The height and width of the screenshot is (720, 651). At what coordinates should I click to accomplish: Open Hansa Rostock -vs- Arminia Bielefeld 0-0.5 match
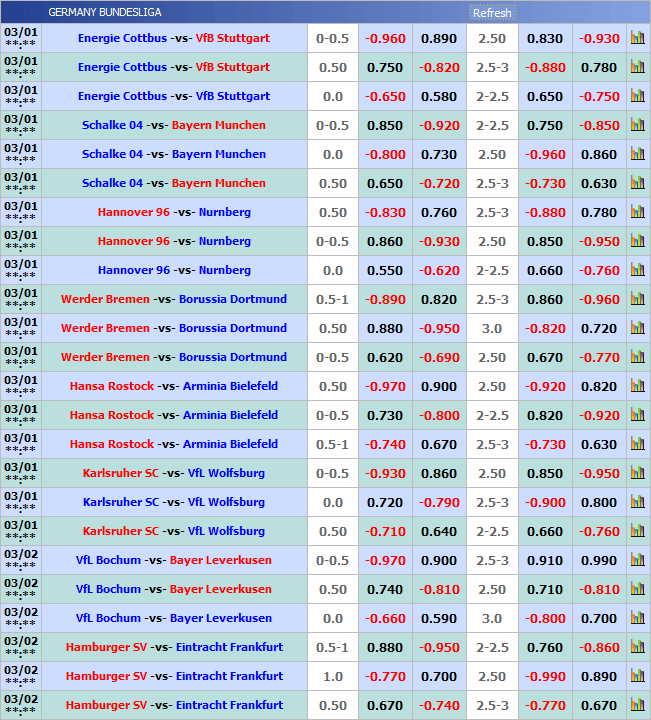[x=174, y=415]
